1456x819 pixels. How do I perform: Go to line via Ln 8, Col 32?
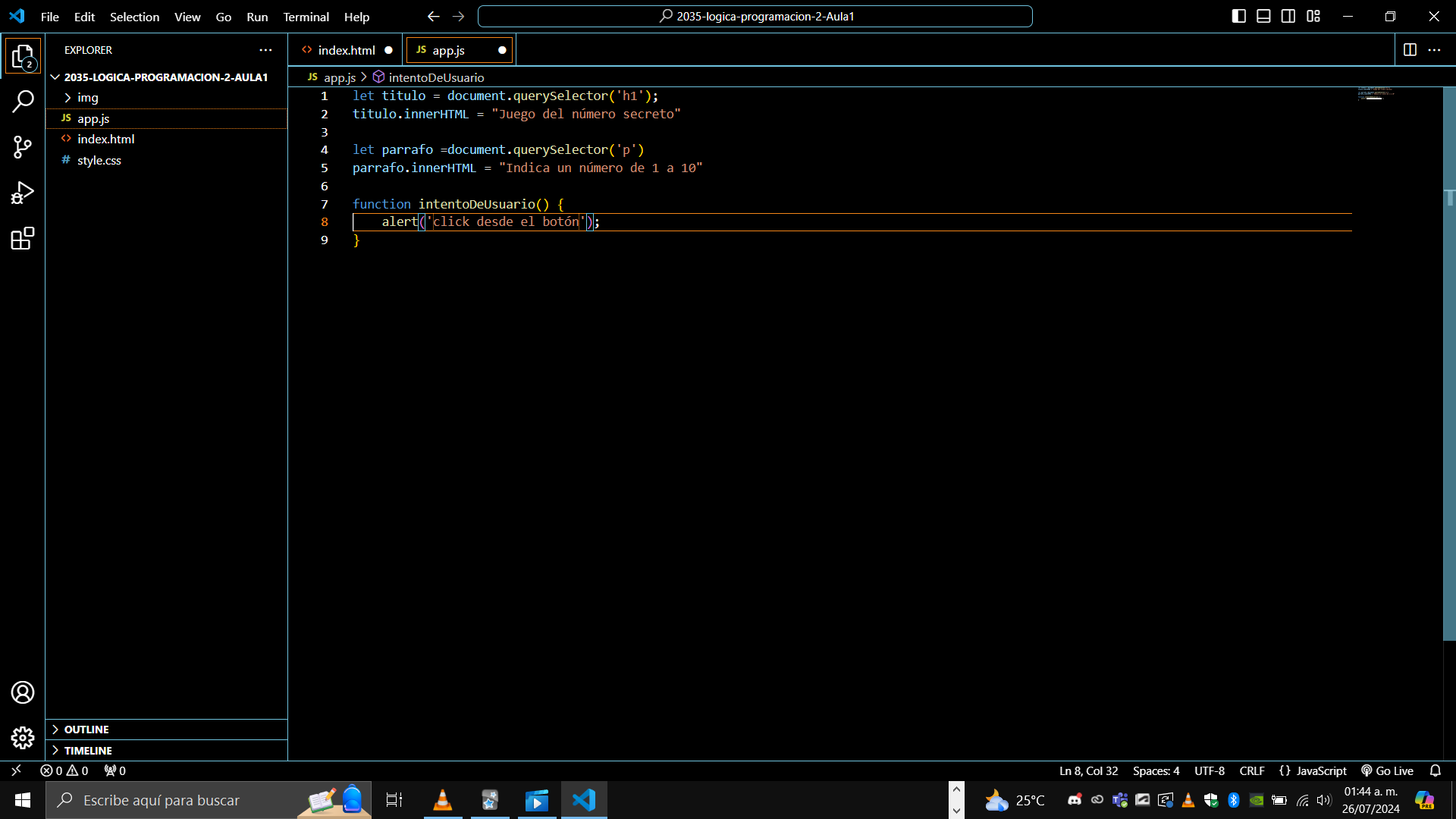click(x=1088, y=770)
